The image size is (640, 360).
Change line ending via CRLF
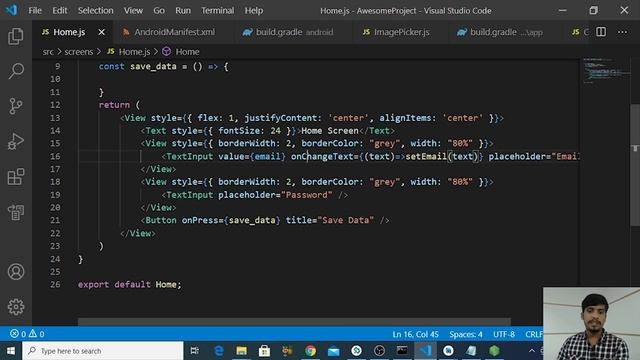[534, 334]
